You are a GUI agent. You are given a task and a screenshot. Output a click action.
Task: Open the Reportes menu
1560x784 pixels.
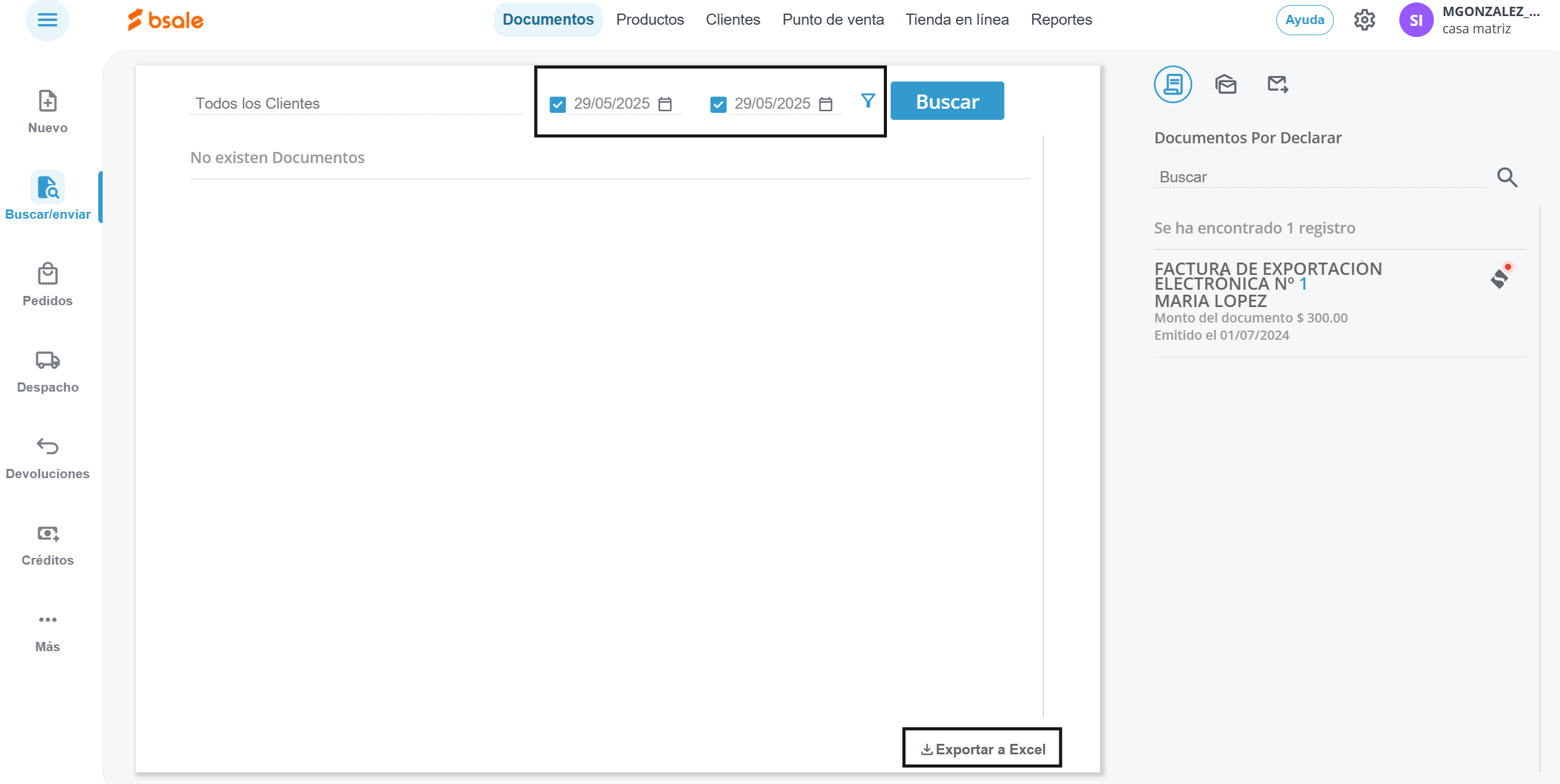pyautogui.click(x=1061, y=20)
